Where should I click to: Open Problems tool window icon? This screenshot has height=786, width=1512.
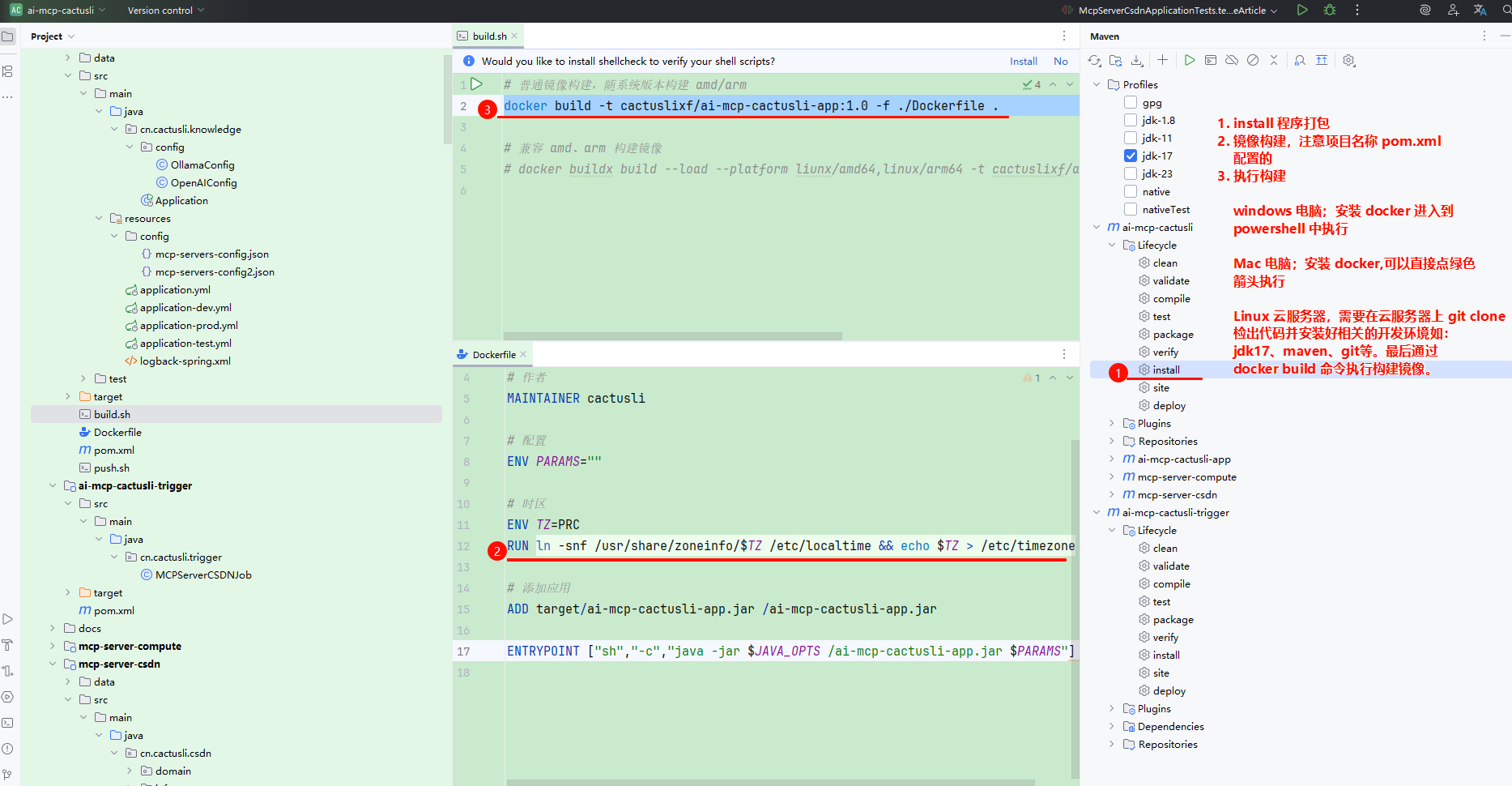8,749
